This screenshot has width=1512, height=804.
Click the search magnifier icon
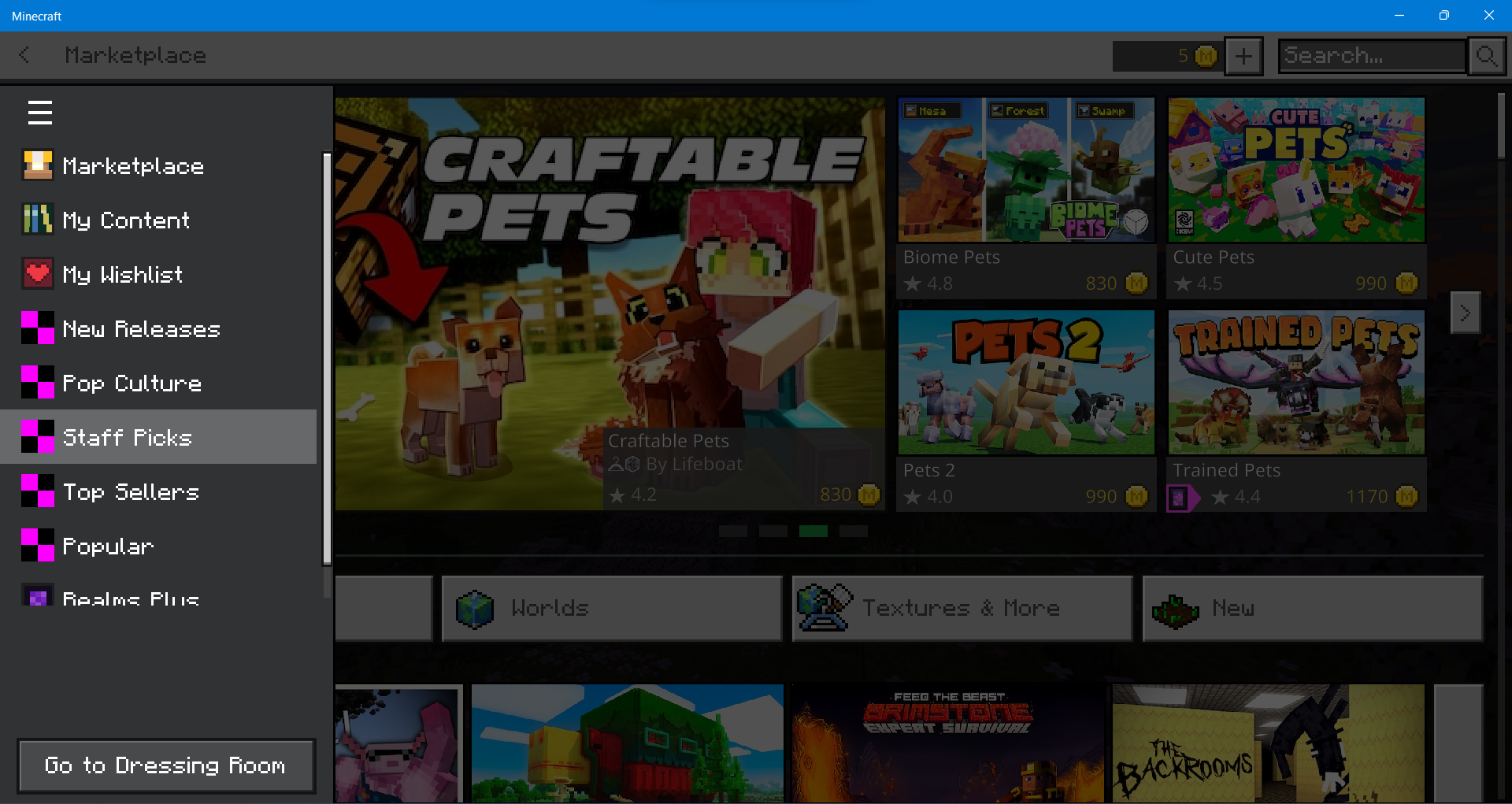(x=1486, y=56)
